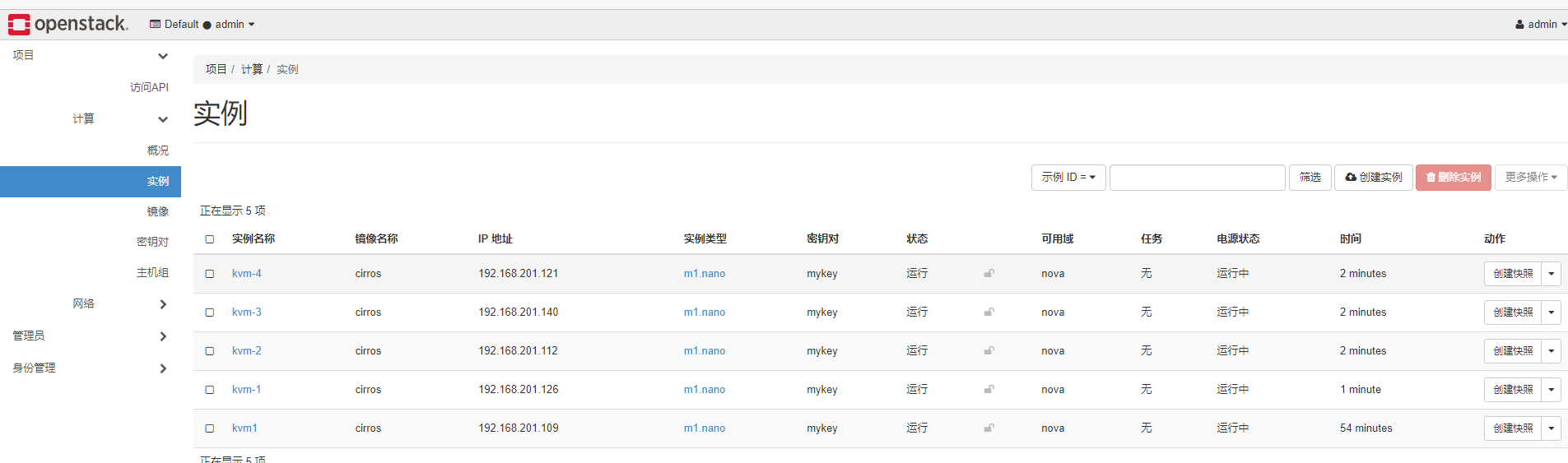Screen dimensions: 1568x463
Task: Open 镜像 in the sidebar menu
Action: click(x=158, y=212)
